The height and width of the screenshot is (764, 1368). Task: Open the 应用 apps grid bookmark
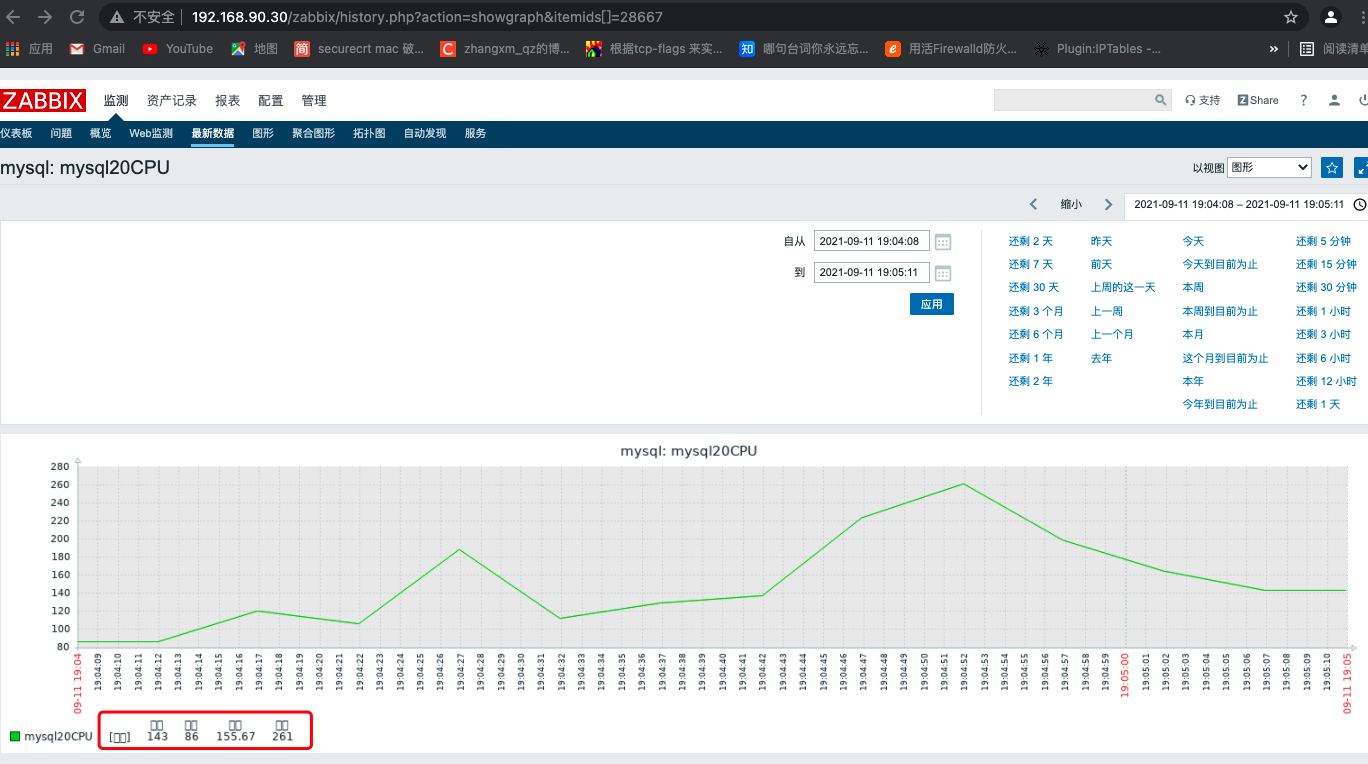[x=29, y=48]
